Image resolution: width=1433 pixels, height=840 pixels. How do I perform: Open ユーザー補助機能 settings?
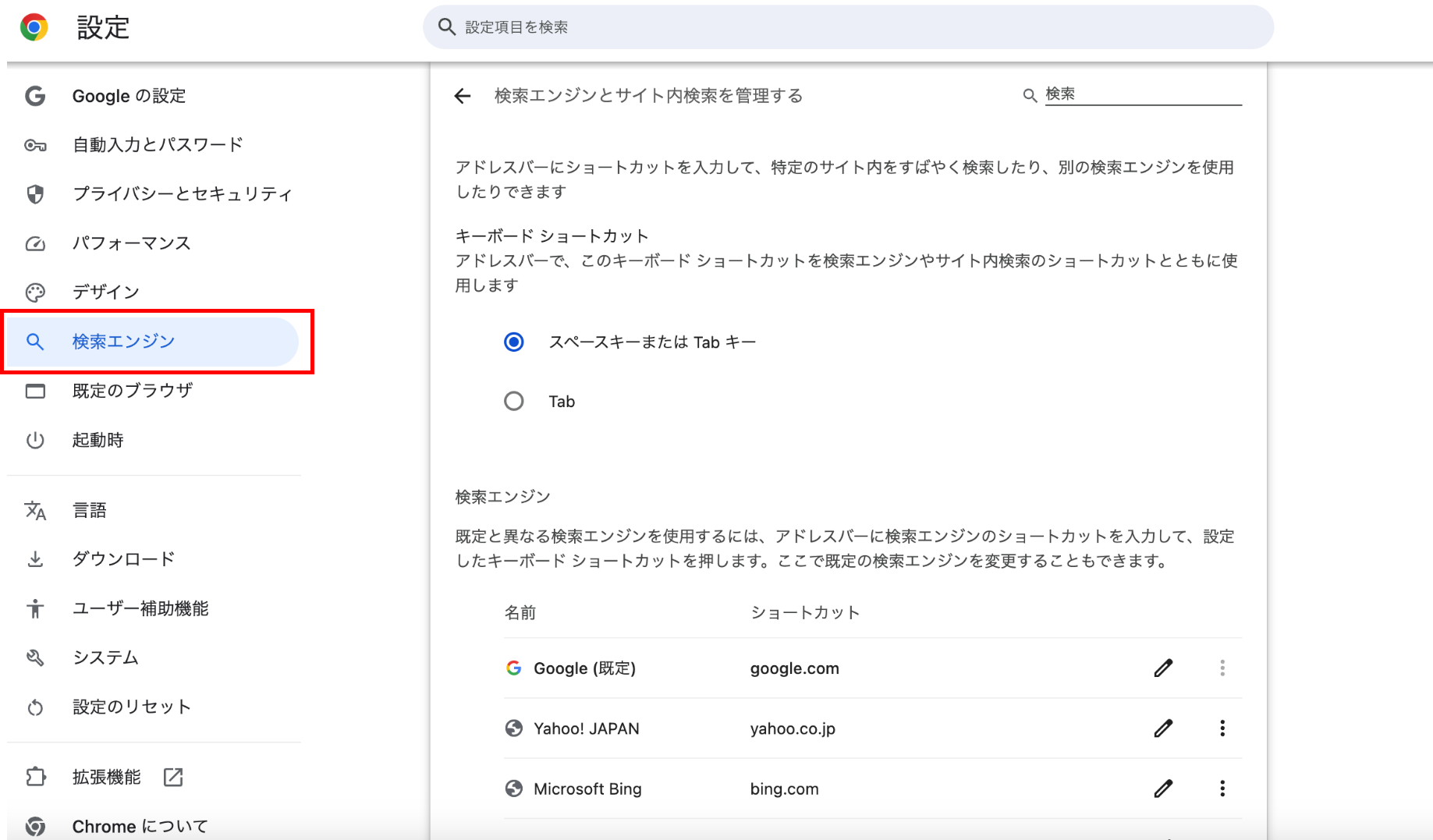tap(140, 608)
